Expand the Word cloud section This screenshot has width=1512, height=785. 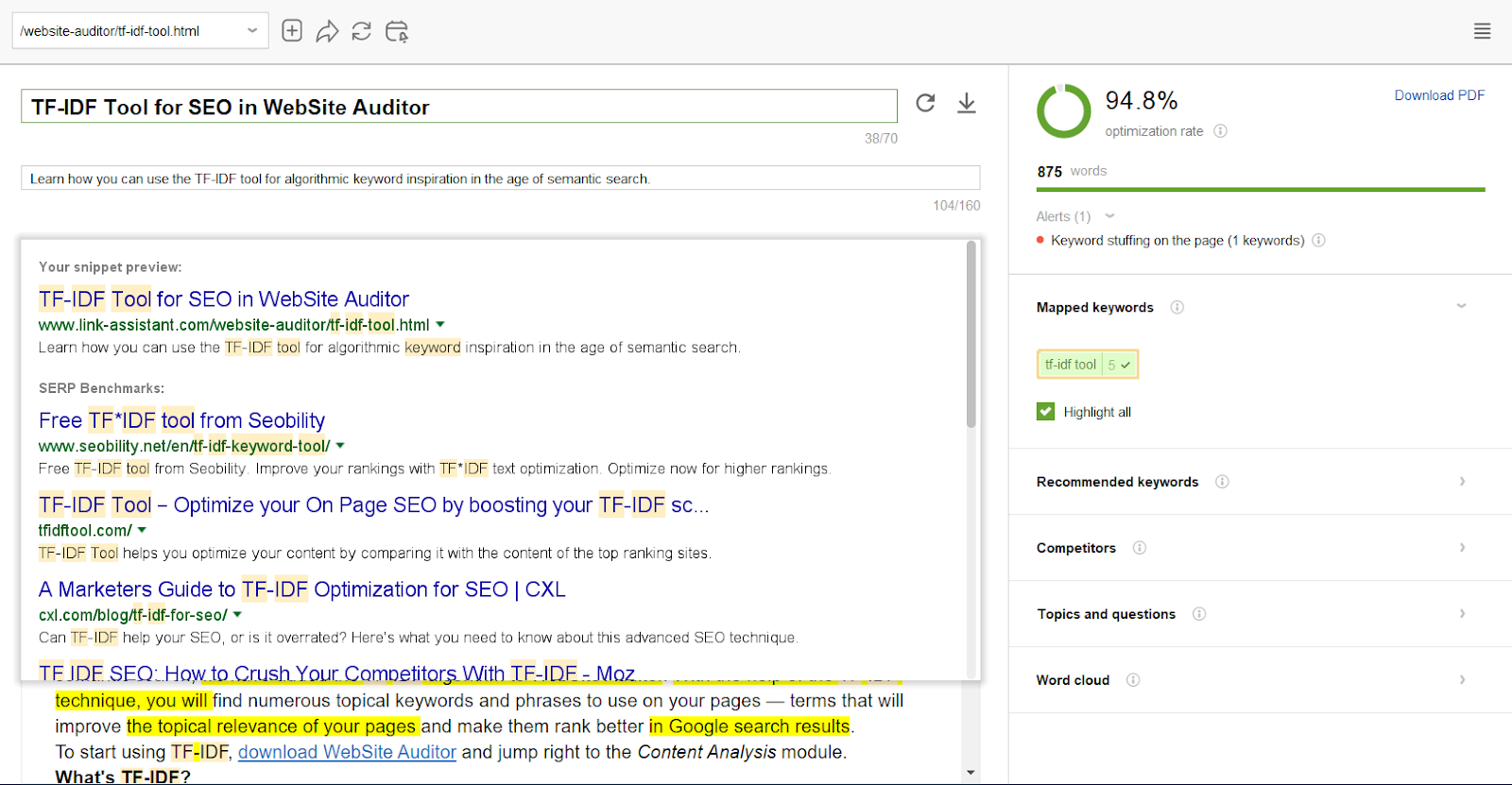click(1462, 680)
